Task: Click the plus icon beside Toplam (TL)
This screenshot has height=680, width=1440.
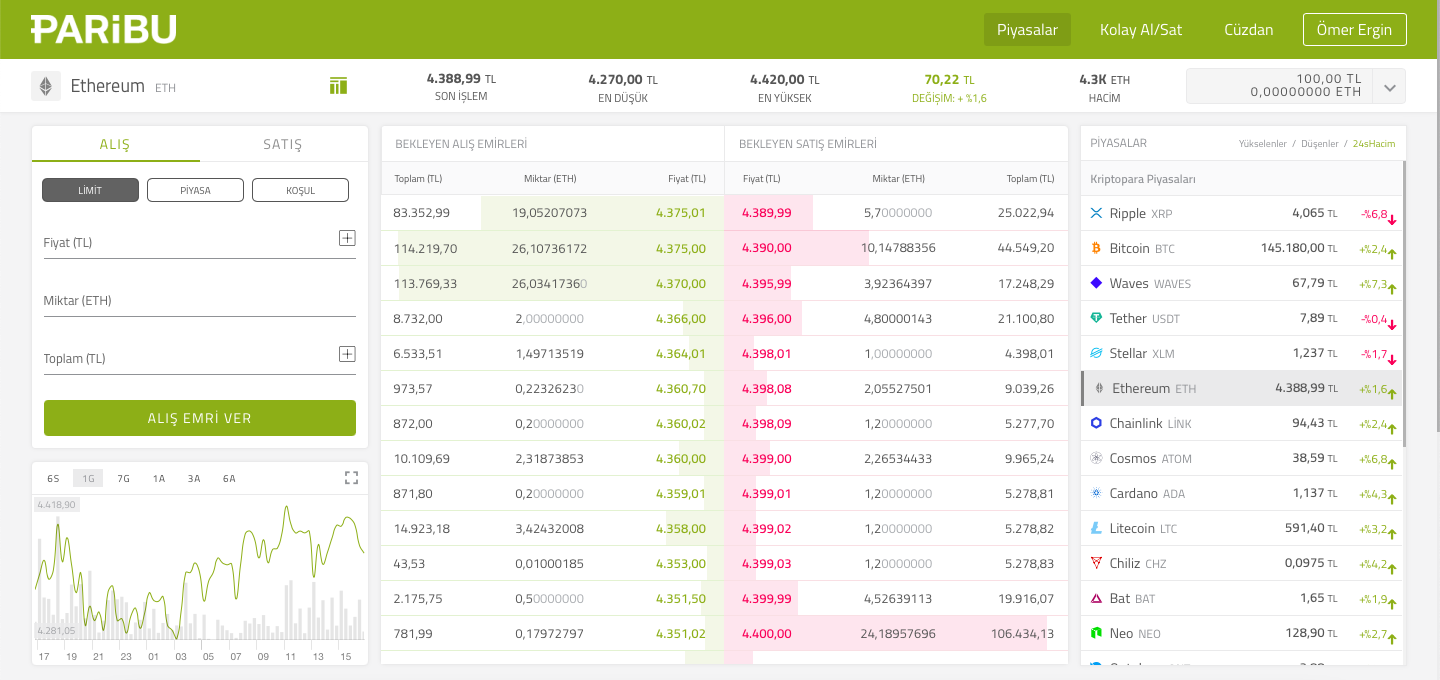Action: pos(347,354)
